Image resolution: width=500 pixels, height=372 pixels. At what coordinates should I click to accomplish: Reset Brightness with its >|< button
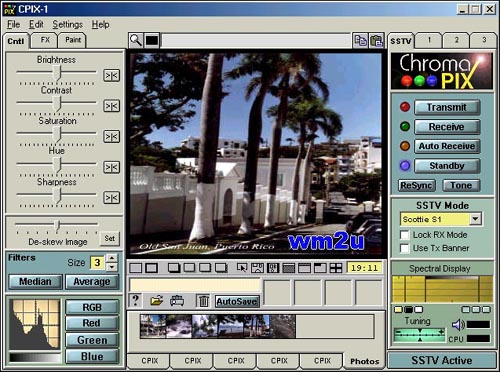pos(111,76)
